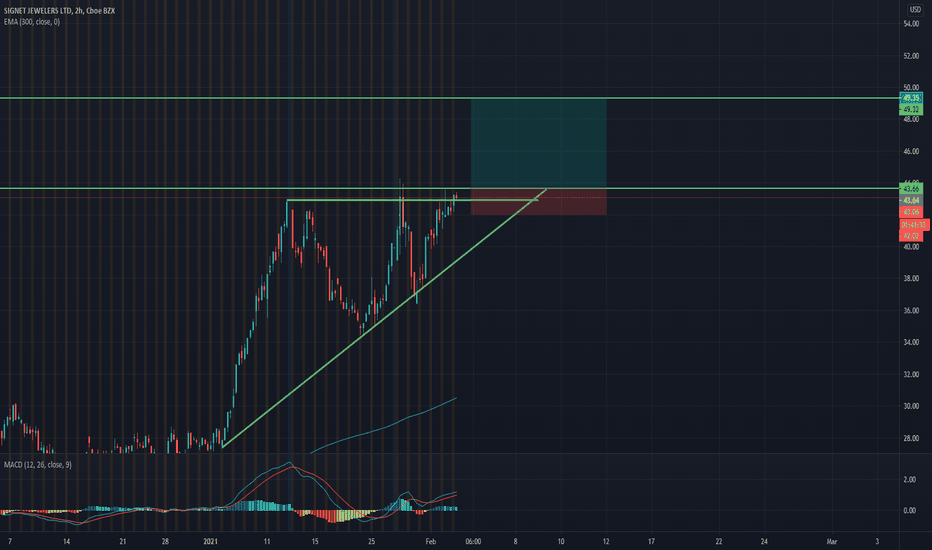Click the 43.64 gray price tag
Viewport: 932px width, 550px height.
pyautogui.click(x=911, y=200)
